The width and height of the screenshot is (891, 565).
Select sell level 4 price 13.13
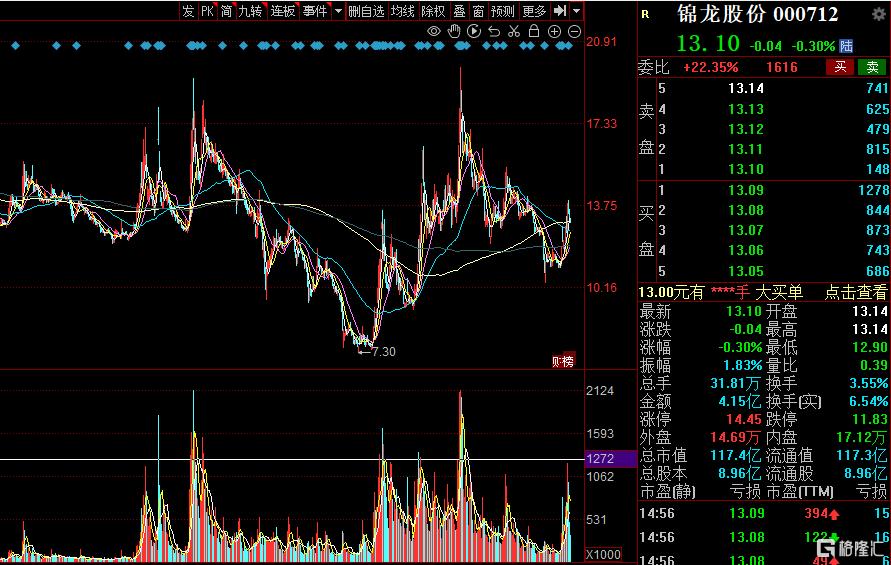[x=746, y=109]
